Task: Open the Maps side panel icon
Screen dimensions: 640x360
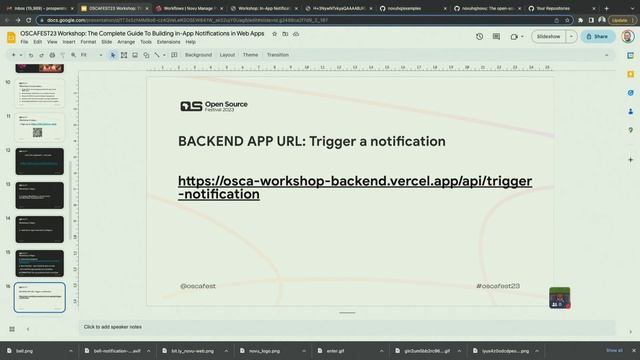Action: tap(631, 130)
